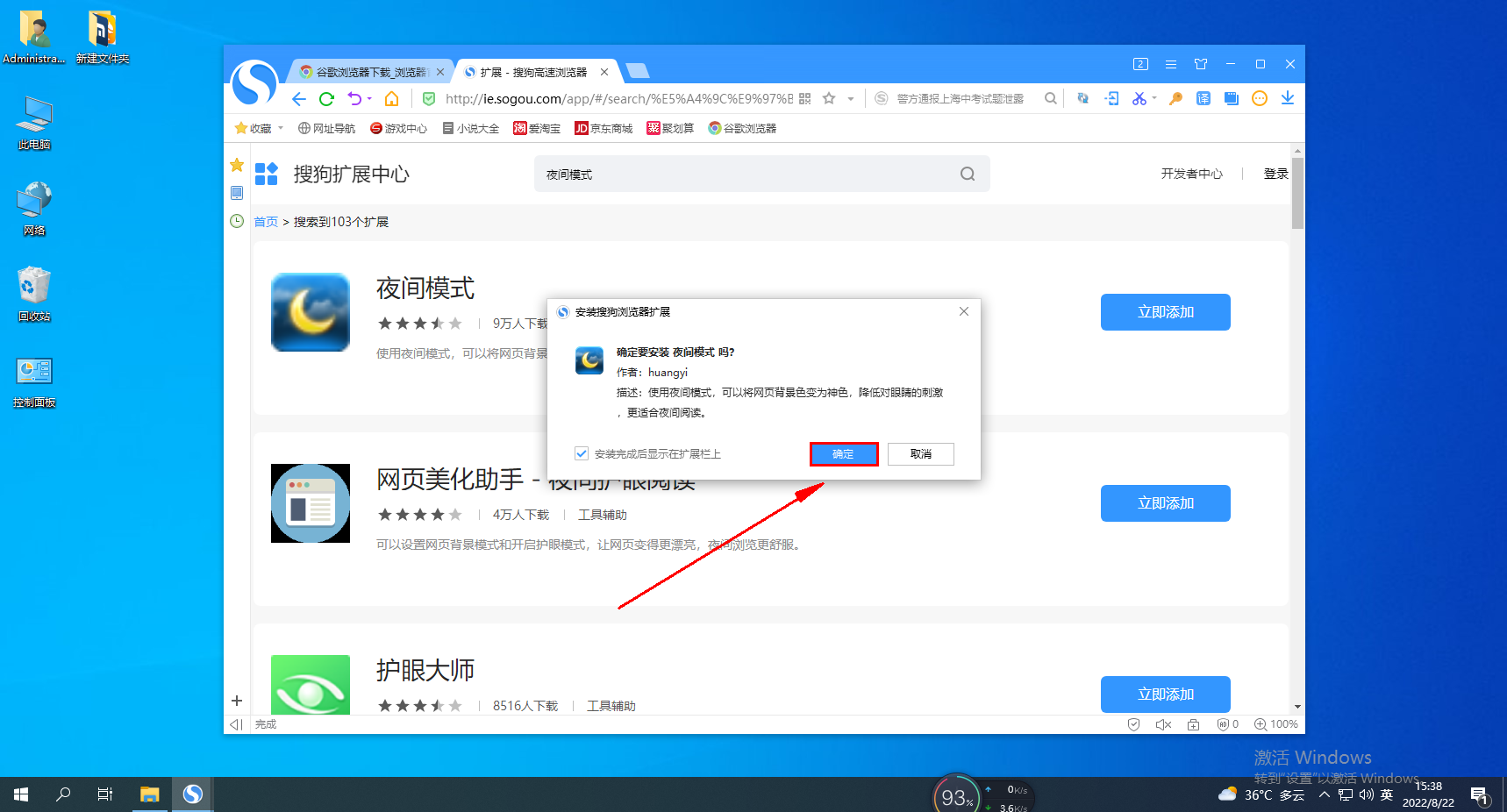Screen dimensions: 1507x812
Task: Click the page vertical scrollbar thumb
Action: tap(1297, 193)
